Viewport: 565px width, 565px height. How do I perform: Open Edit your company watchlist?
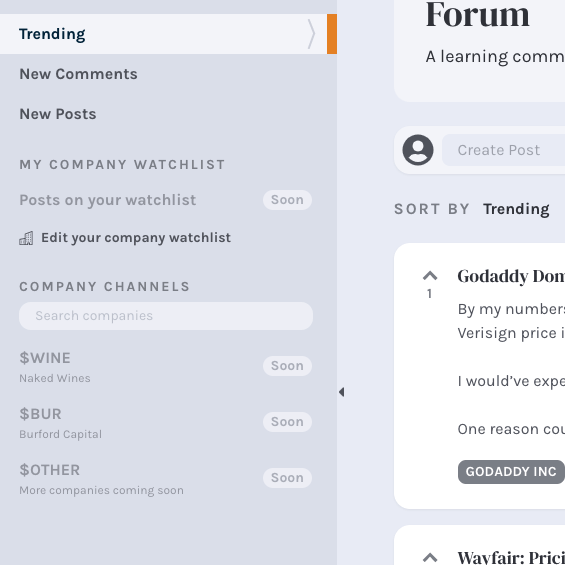pos(136,238)
